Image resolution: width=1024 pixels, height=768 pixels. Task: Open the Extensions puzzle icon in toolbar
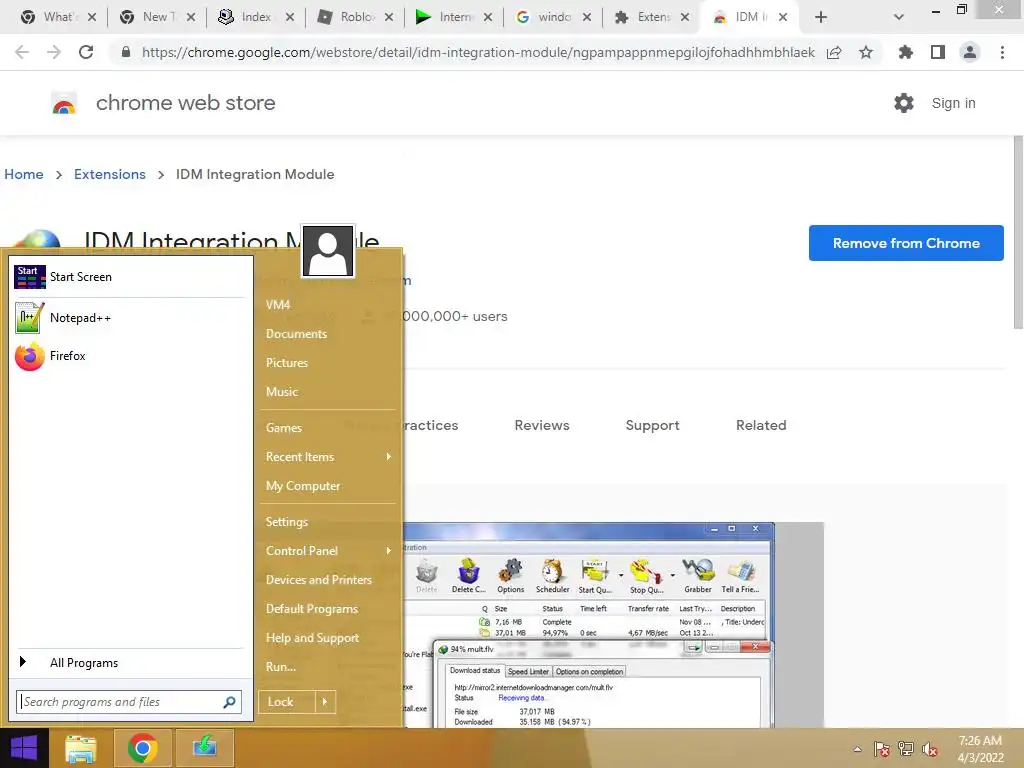pos(906,52)
